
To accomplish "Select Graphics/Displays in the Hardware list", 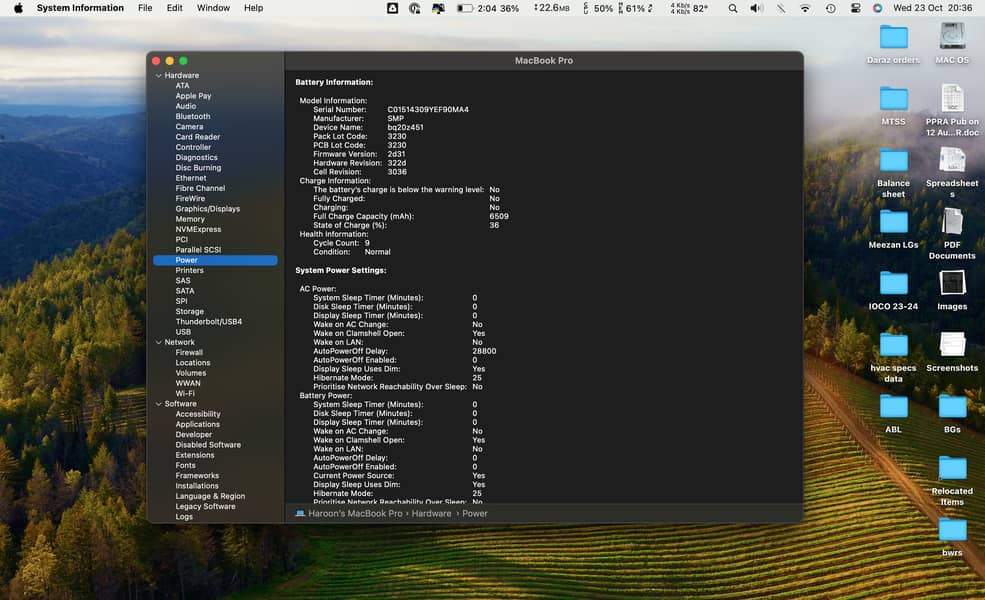I will 208,209.
